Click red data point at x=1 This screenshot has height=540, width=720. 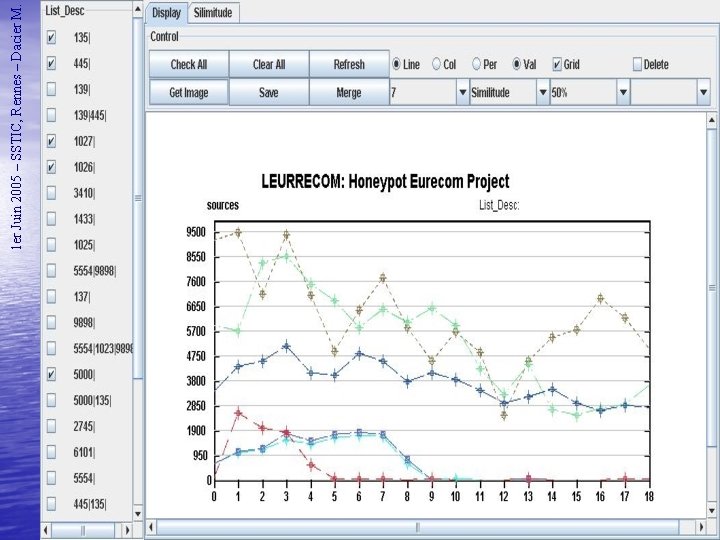click(238, 413)
